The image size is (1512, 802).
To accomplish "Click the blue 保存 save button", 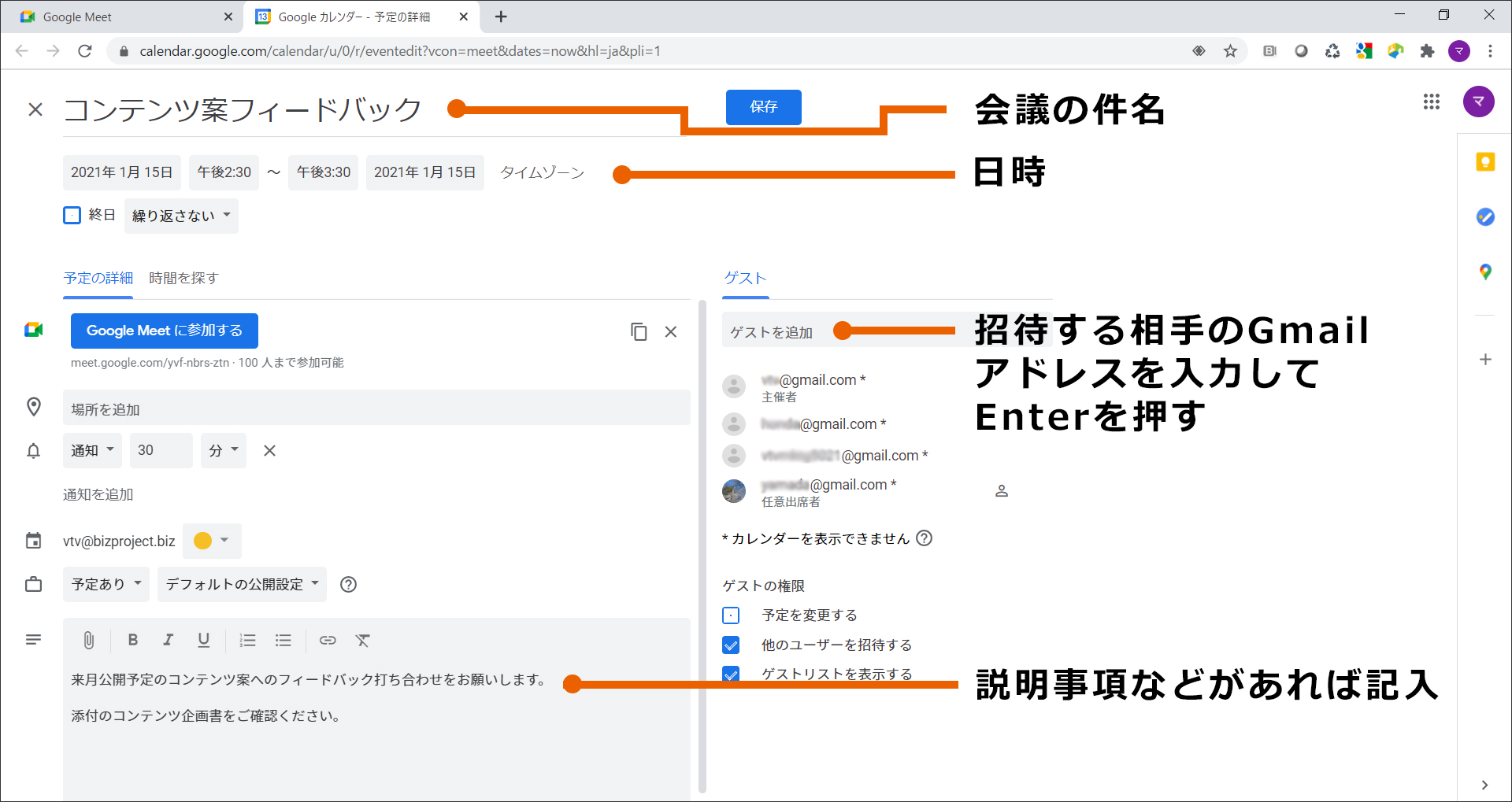I will [763, 107].
